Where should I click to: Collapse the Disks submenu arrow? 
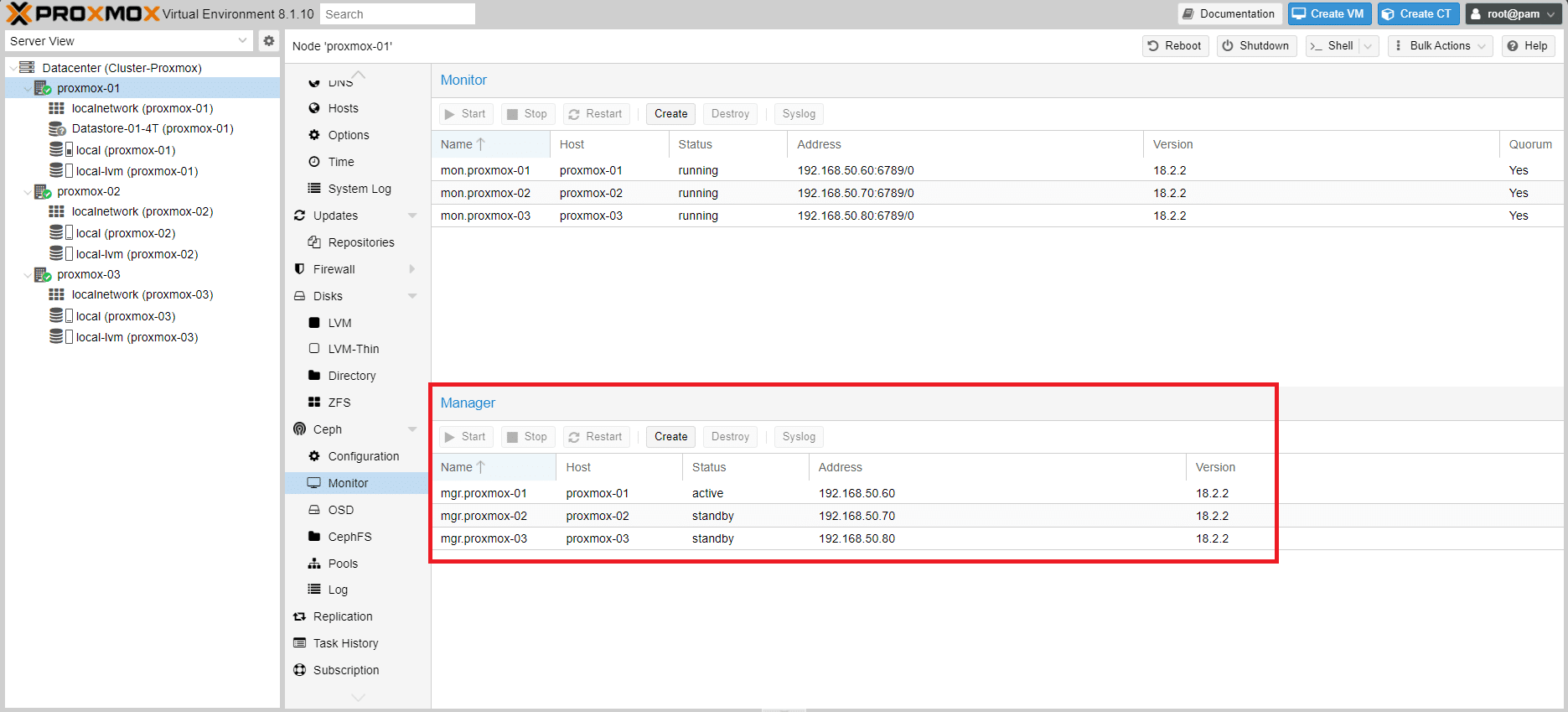(x=412, y=296)
